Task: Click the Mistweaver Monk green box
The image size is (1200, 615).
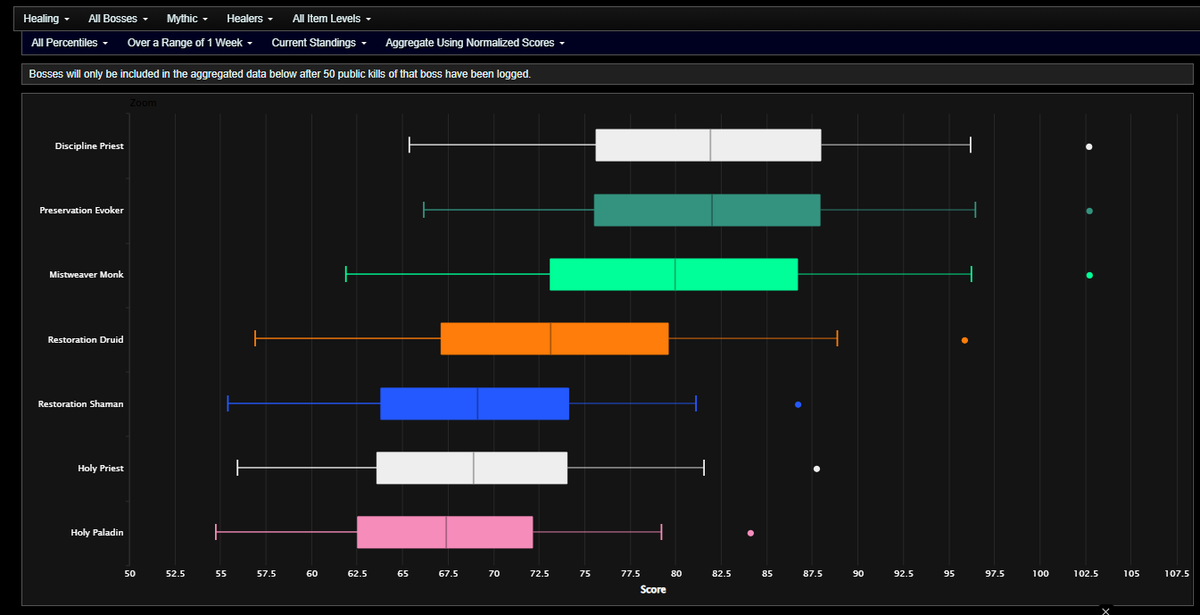Action: (674, 274)
